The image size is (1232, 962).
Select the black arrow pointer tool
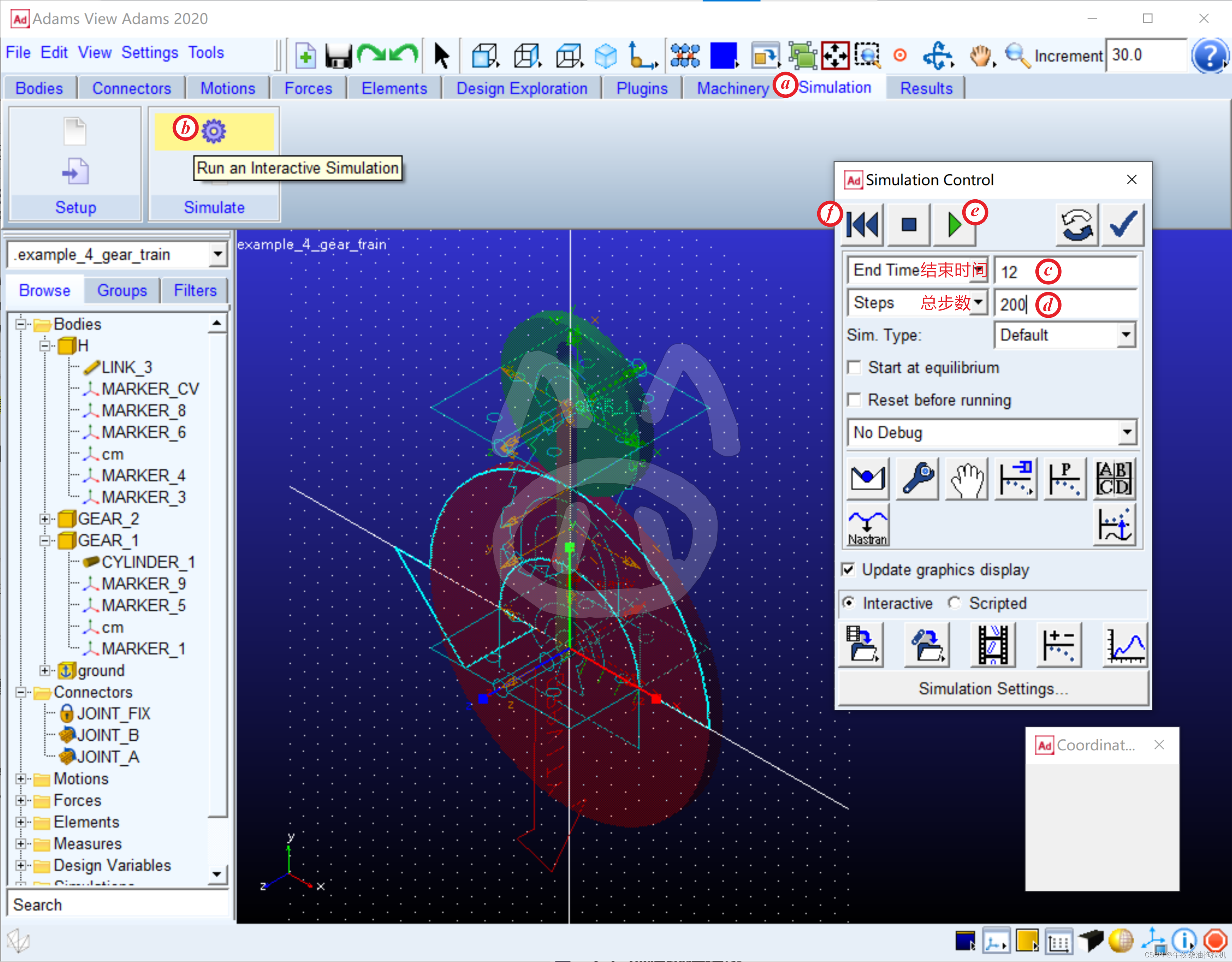click(x=442, y=56)
